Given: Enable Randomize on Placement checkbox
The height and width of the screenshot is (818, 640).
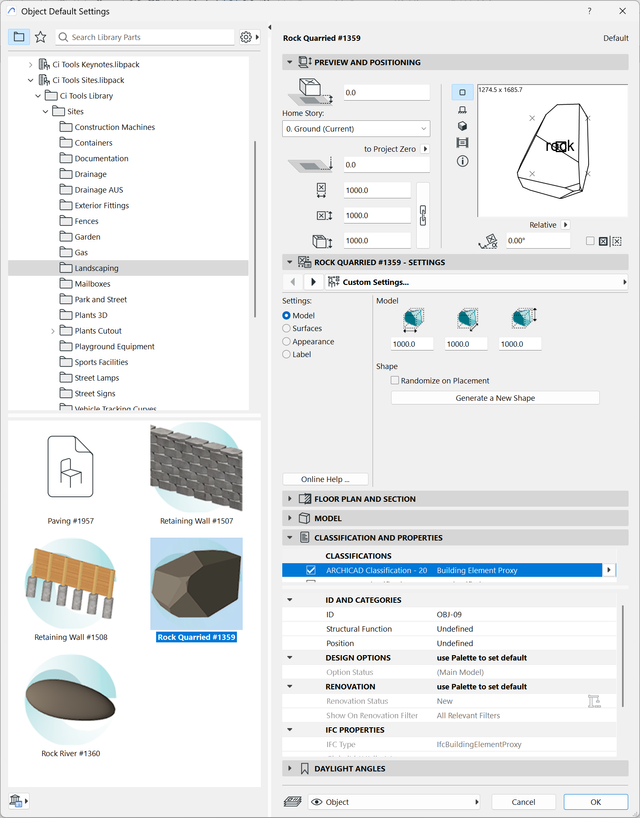Looking at the screenshot, I should pos(395,380).
